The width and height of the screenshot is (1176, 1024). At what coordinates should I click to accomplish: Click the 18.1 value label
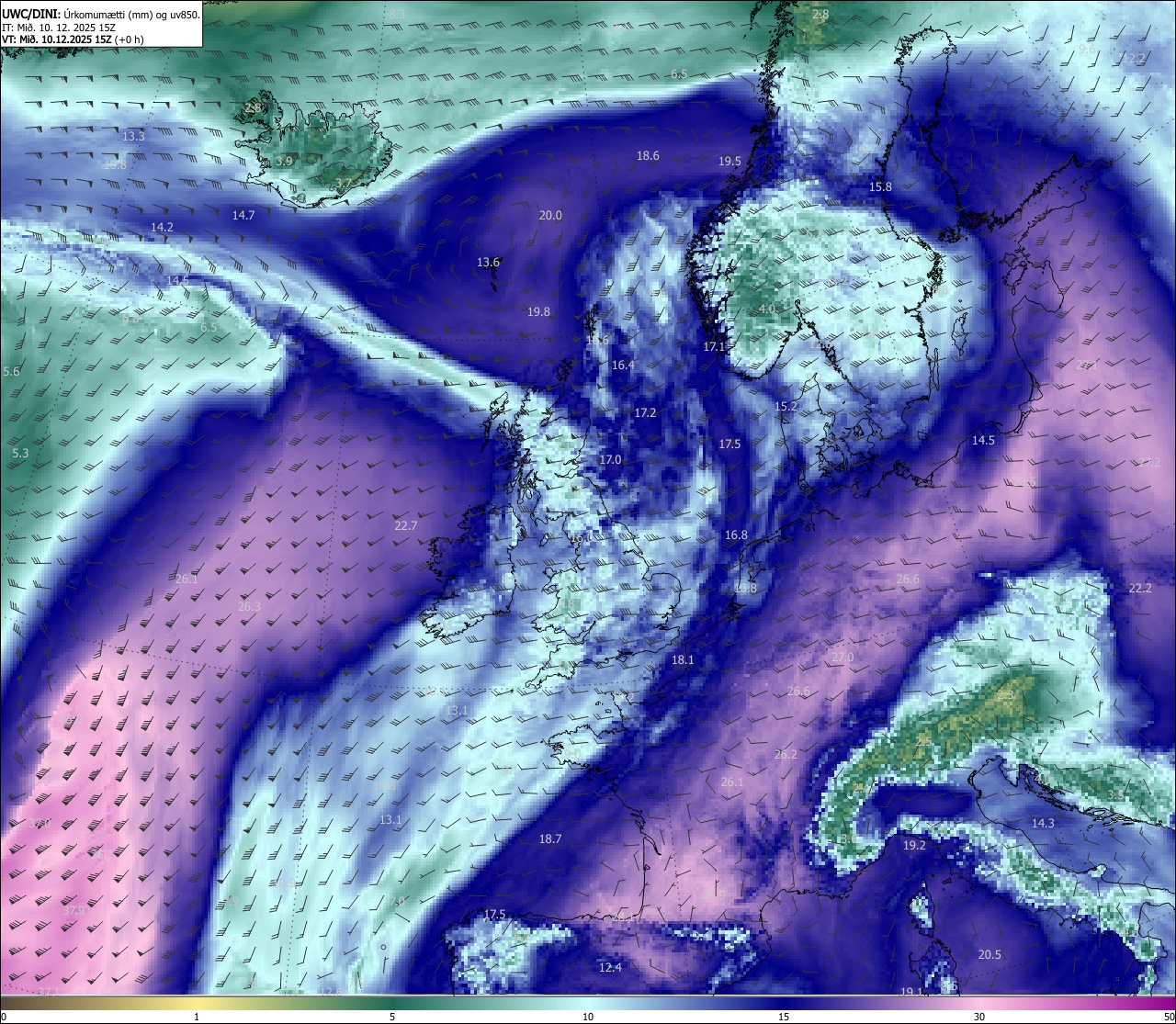click(683, 660)
